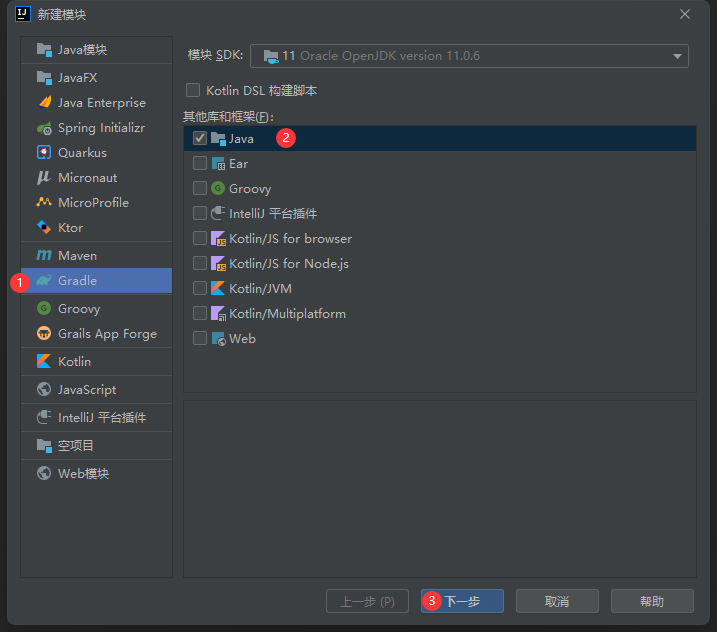
Task: Click the Kotlin/JVM framework icon
Action: [x=218, y=288]
